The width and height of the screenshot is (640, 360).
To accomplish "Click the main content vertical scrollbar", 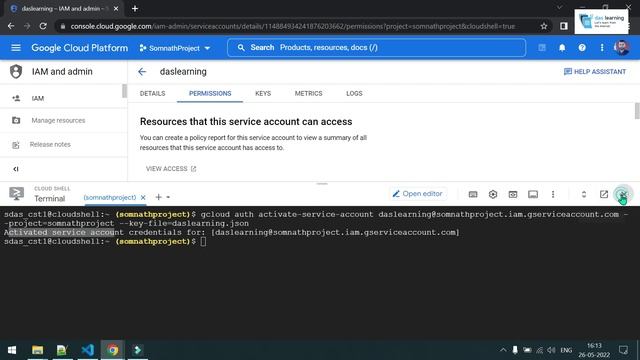I will 637,111.
